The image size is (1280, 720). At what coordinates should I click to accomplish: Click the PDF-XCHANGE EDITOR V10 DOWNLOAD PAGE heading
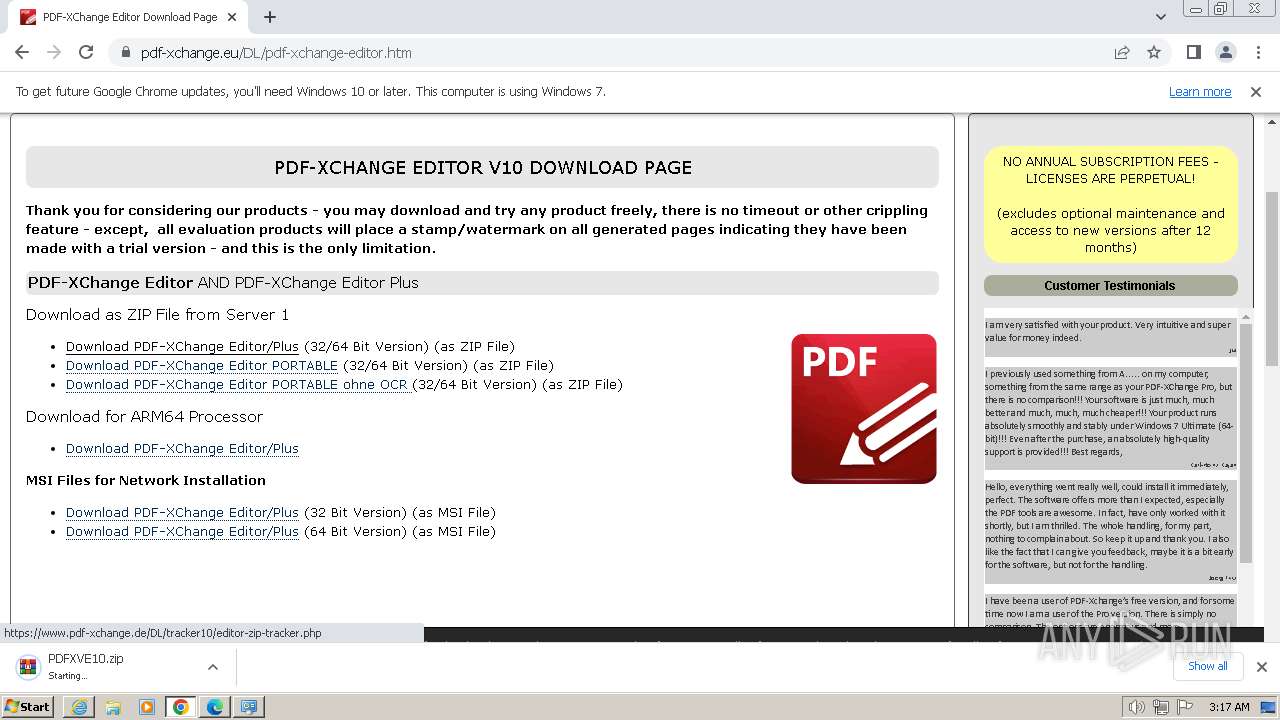click(483, 168)
